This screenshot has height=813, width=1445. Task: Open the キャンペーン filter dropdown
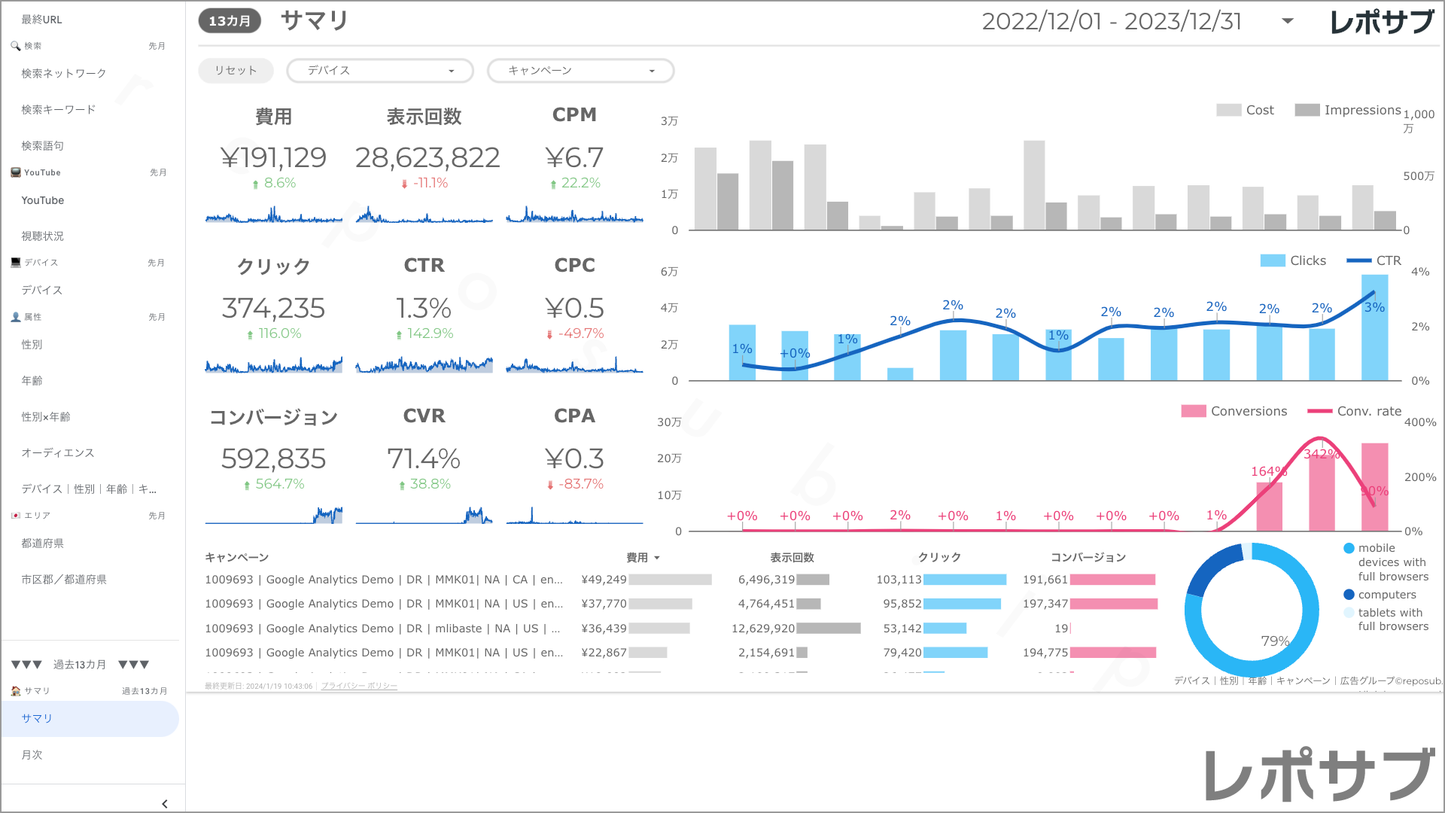tap(580, 71)
